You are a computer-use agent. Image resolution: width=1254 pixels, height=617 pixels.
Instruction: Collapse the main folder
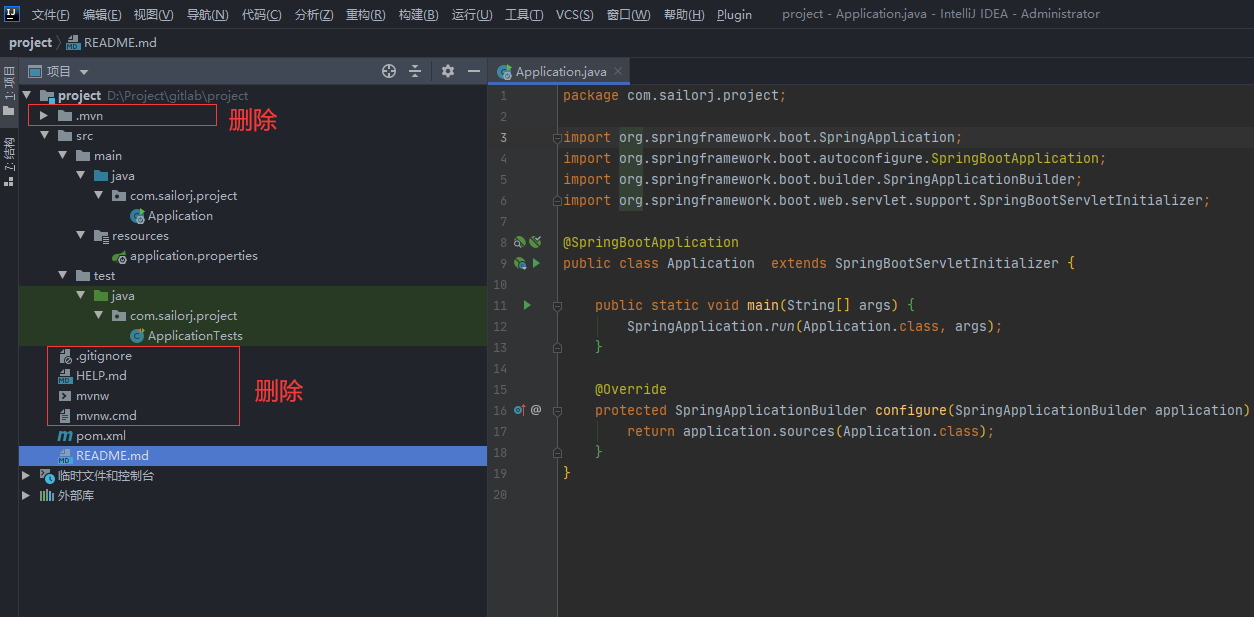62,156
